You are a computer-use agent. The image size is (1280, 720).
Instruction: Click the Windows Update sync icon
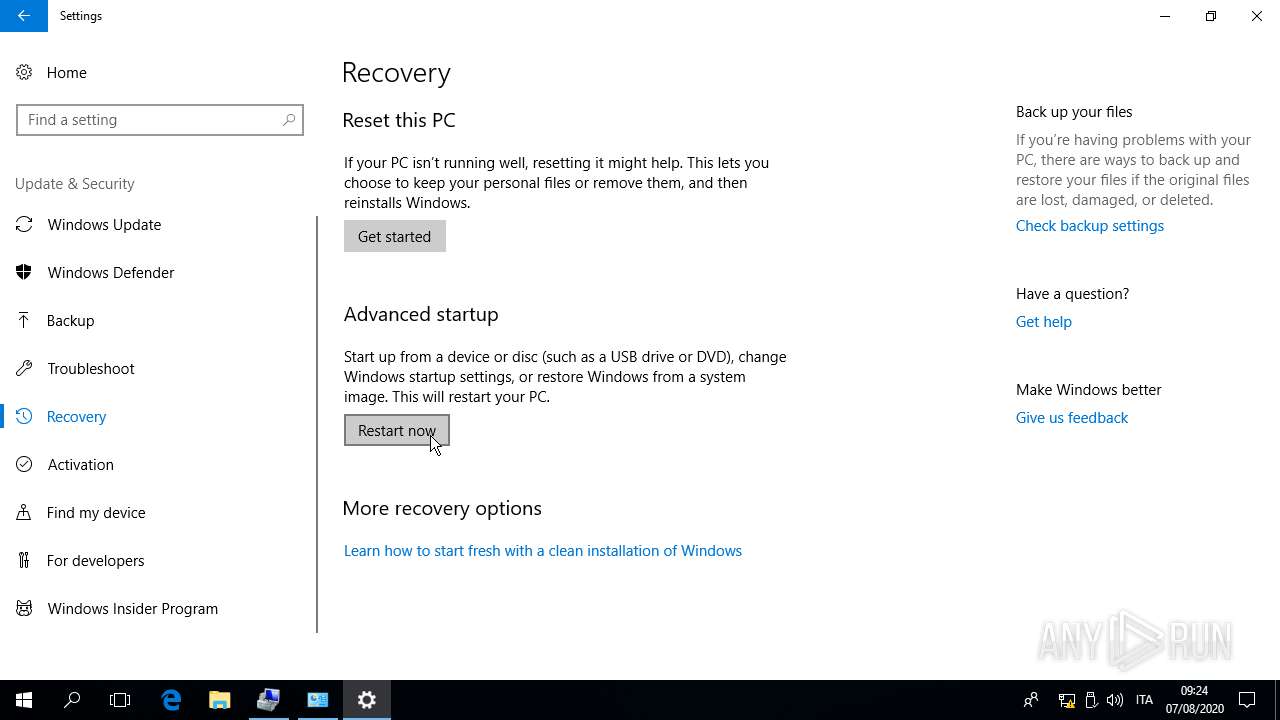pyautogui.click(x=24, y=224)
